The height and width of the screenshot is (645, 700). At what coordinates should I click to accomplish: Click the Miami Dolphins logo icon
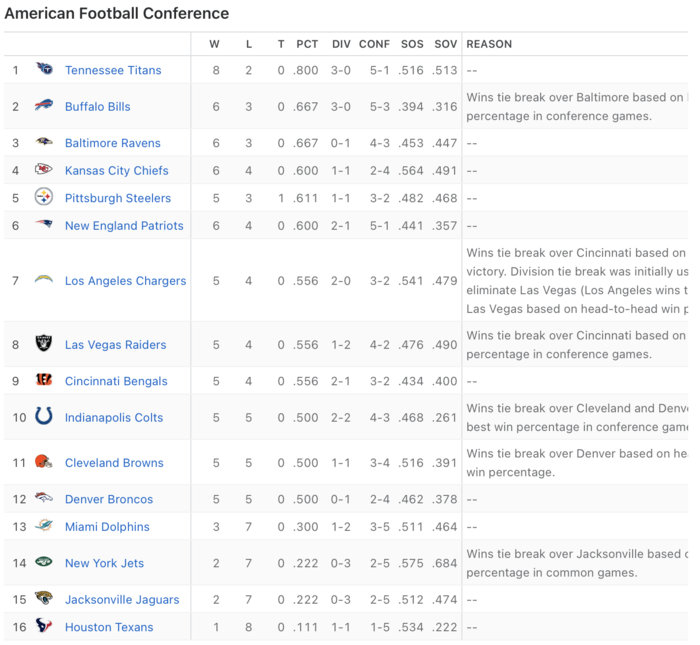pos(44,525)
